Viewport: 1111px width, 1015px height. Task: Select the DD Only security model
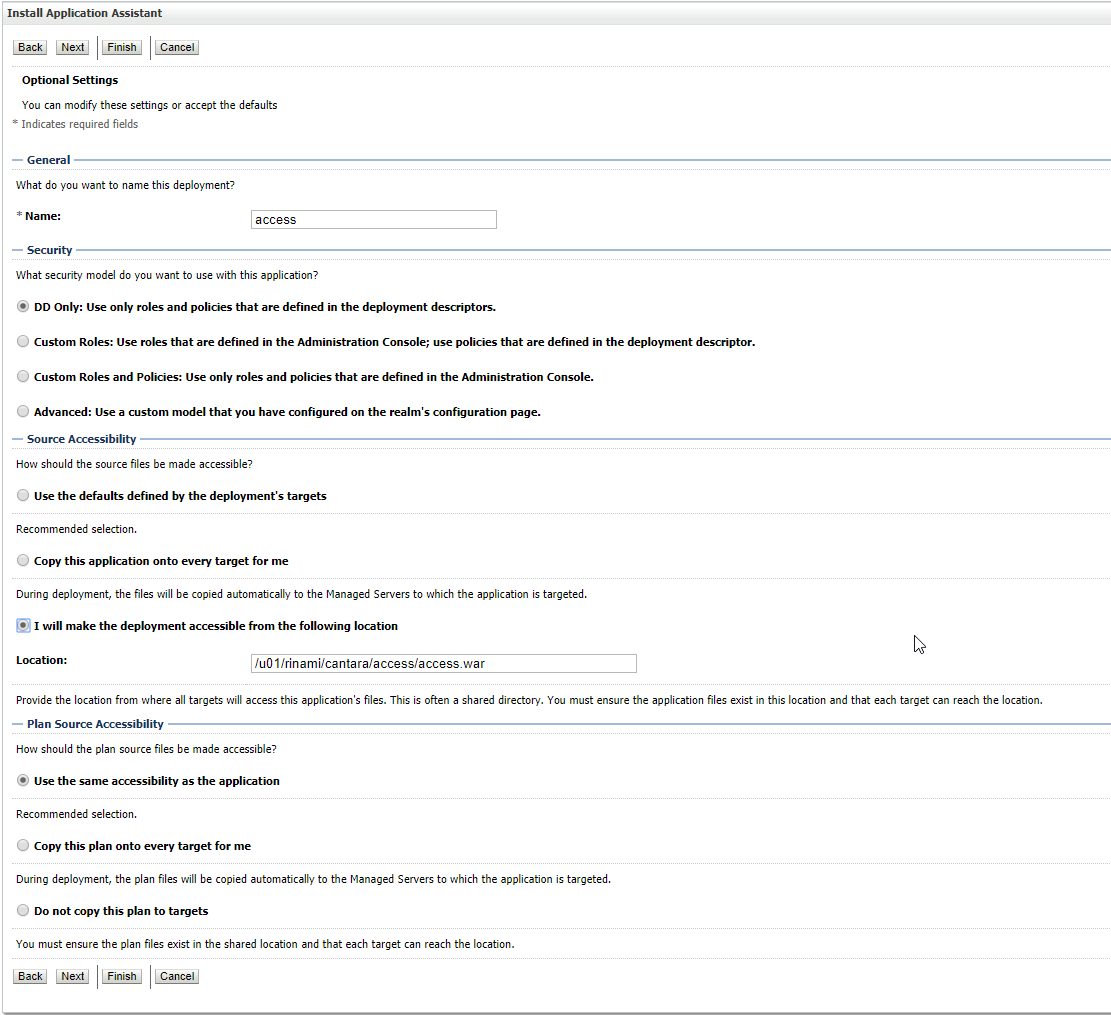(x=23, y=307)
